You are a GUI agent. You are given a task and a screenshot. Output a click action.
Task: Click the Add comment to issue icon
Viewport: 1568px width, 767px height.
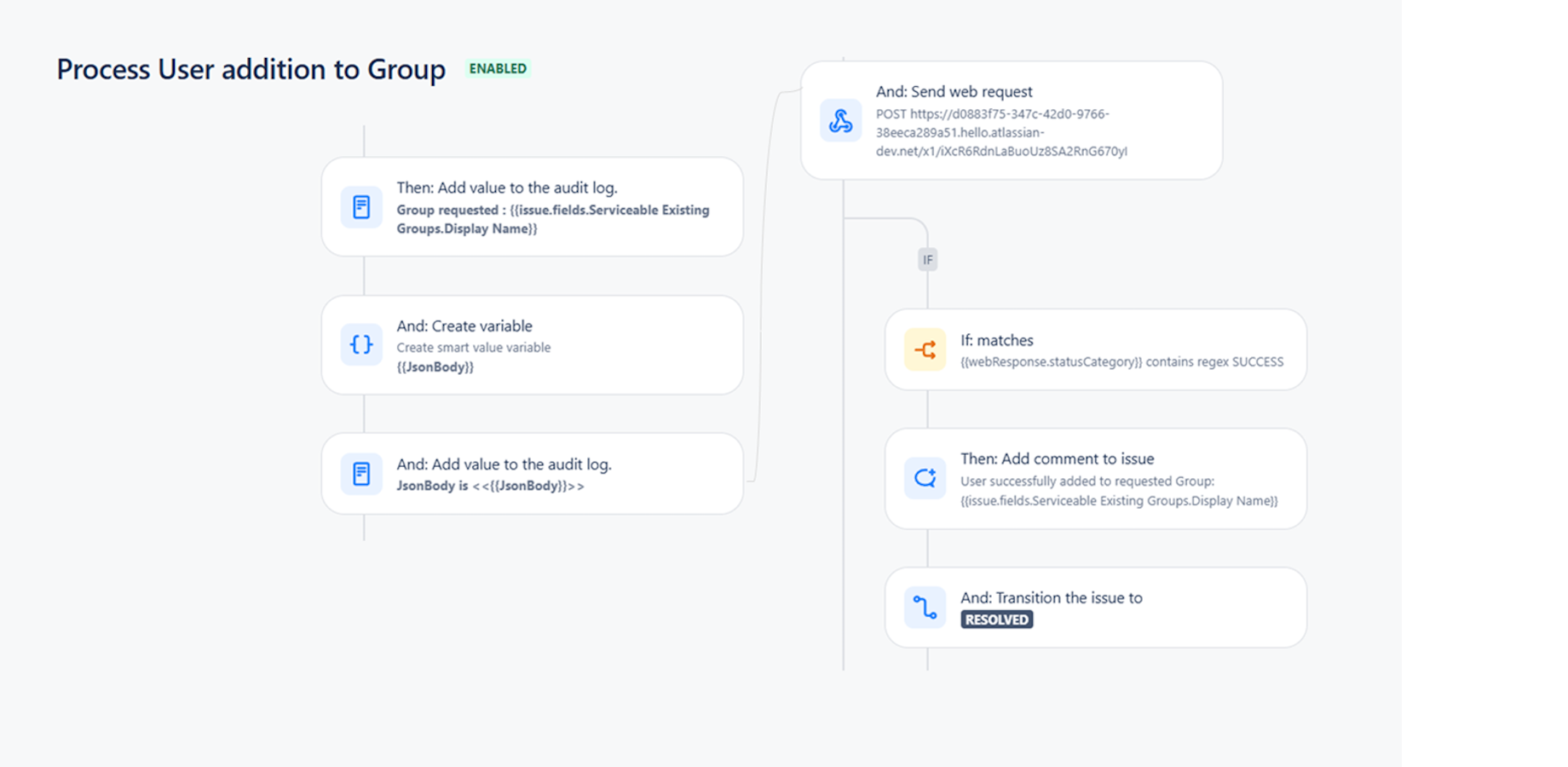pos(925,478)
